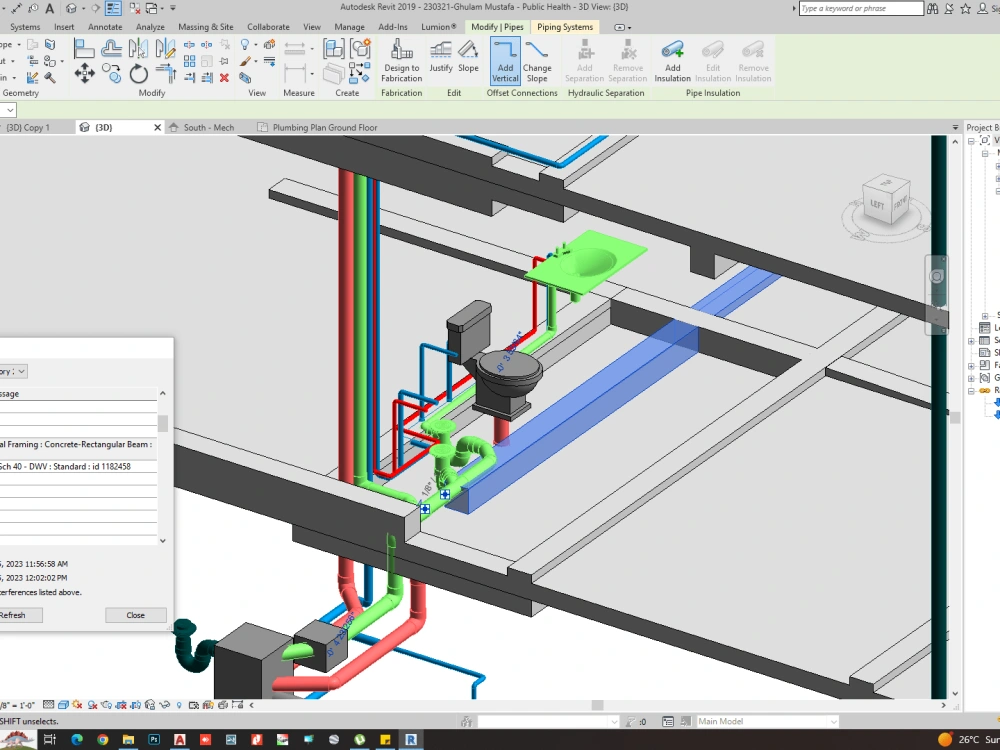Screen dimensions: 1000x750
Task: Click the ViewCube LEFT face
Action: (878, 204)
